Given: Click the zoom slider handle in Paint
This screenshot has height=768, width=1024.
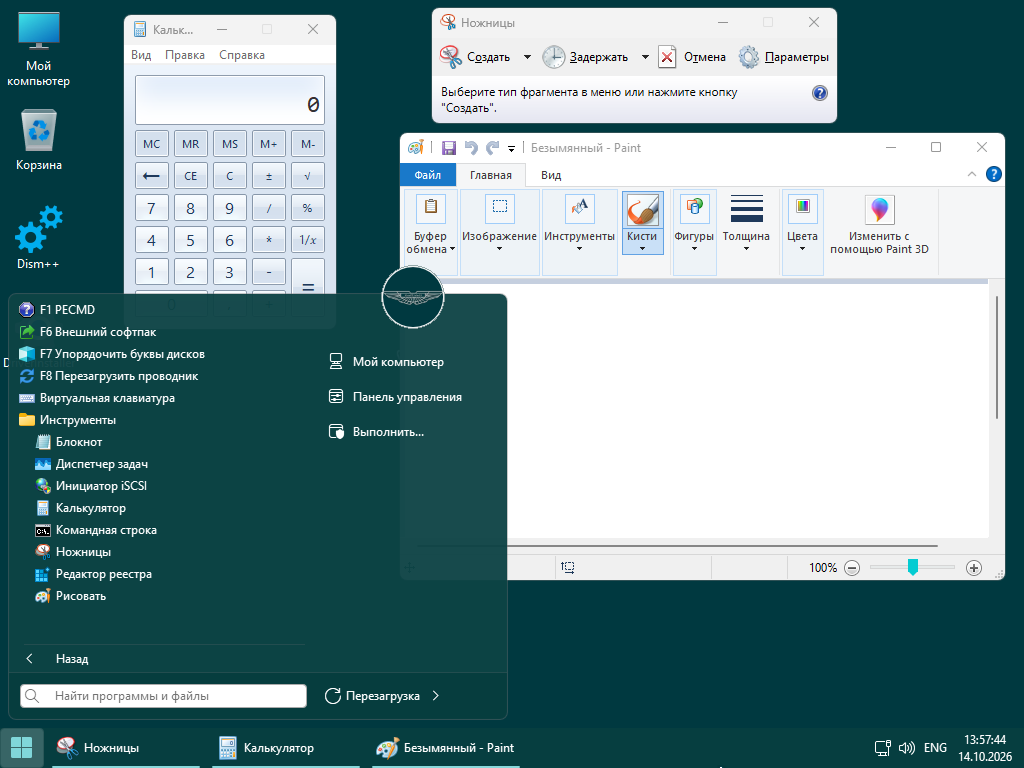Looking at the screenshot, I should (912, 567).
